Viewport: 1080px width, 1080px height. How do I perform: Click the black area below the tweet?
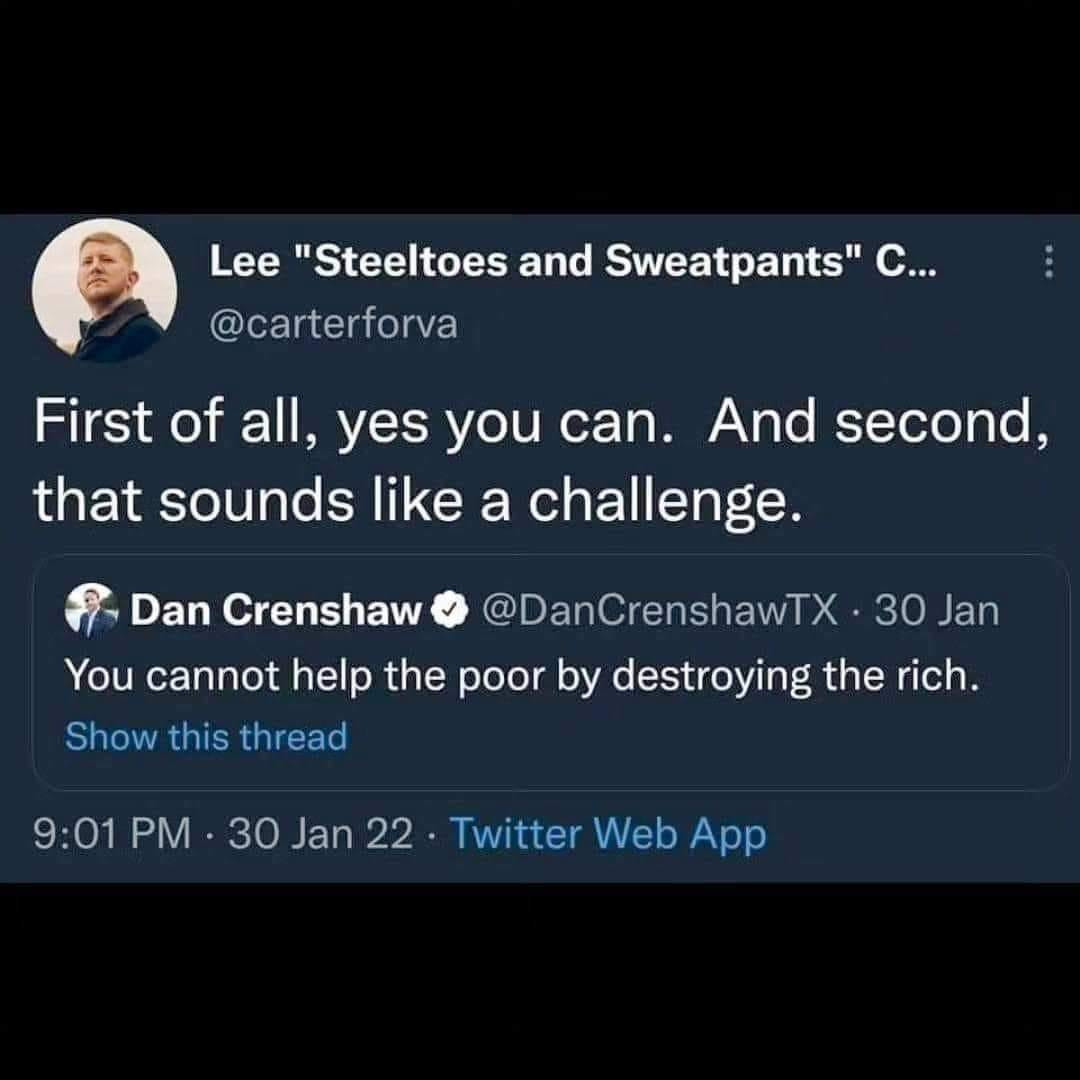point(540,982)
